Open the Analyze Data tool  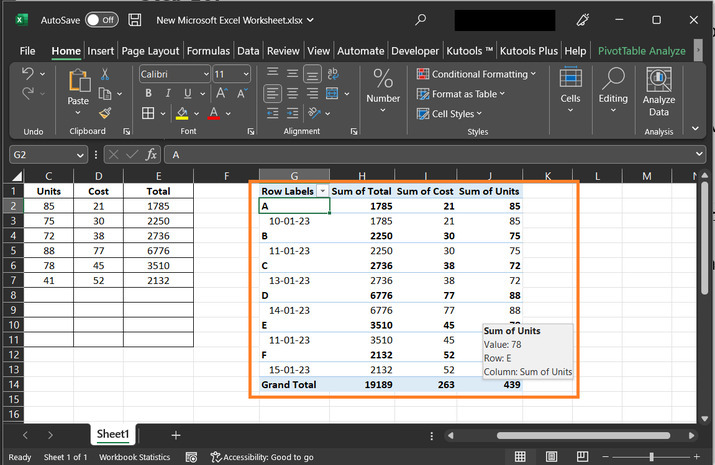point(658,90)
